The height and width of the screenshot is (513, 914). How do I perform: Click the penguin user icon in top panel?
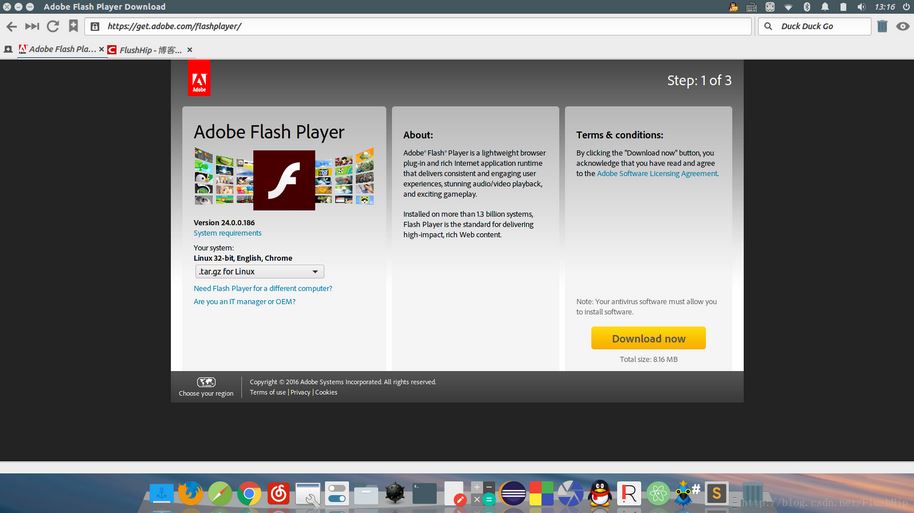point(733,7)
